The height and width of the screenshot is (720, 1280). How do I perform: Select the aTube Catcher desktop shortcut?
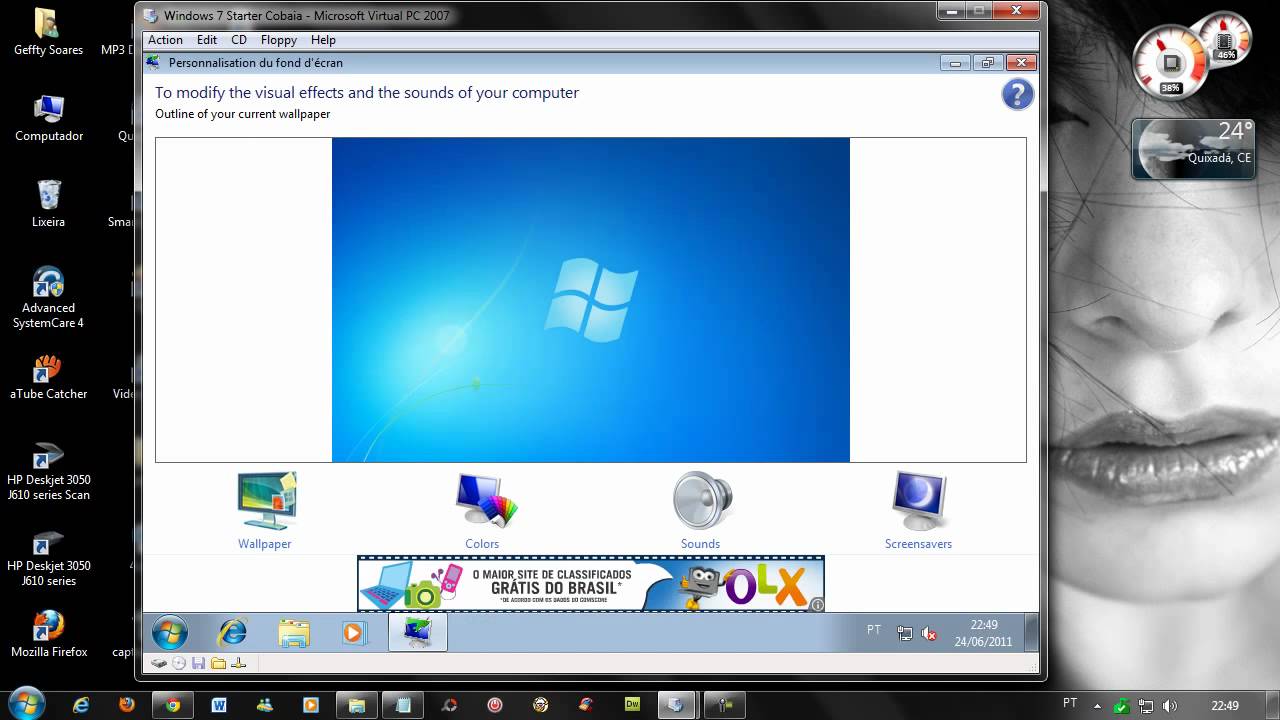(x=48, y=376)
